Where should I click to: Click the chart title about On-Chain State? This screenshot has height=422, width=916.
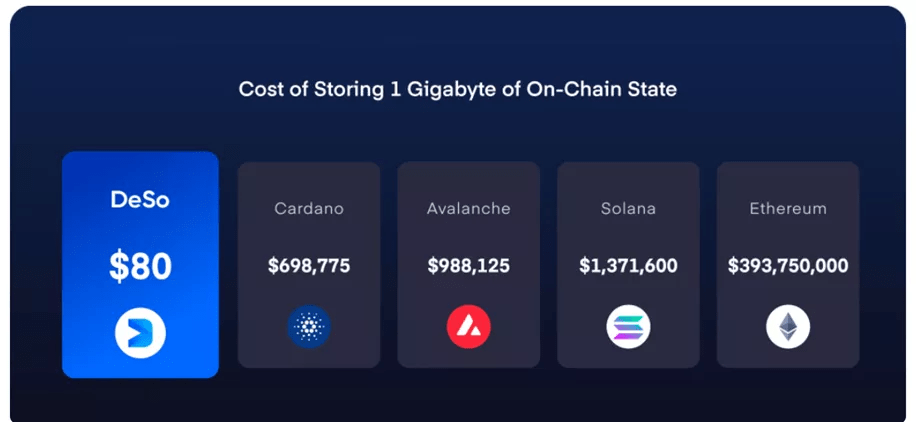pyautogui.click(x=457, y=89)
